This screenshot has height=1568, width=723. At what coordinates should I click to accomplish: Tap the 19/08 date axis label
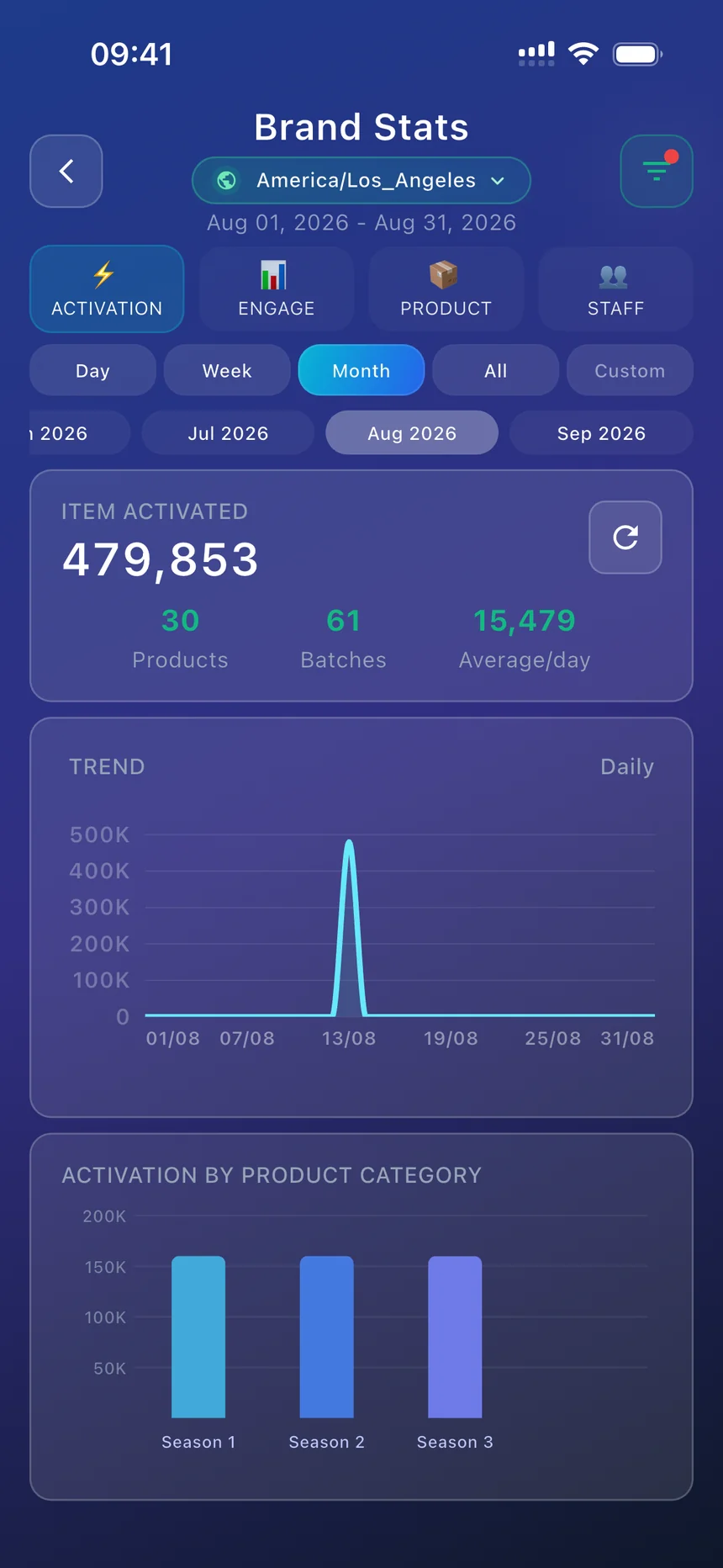(x=451, y=1038)
